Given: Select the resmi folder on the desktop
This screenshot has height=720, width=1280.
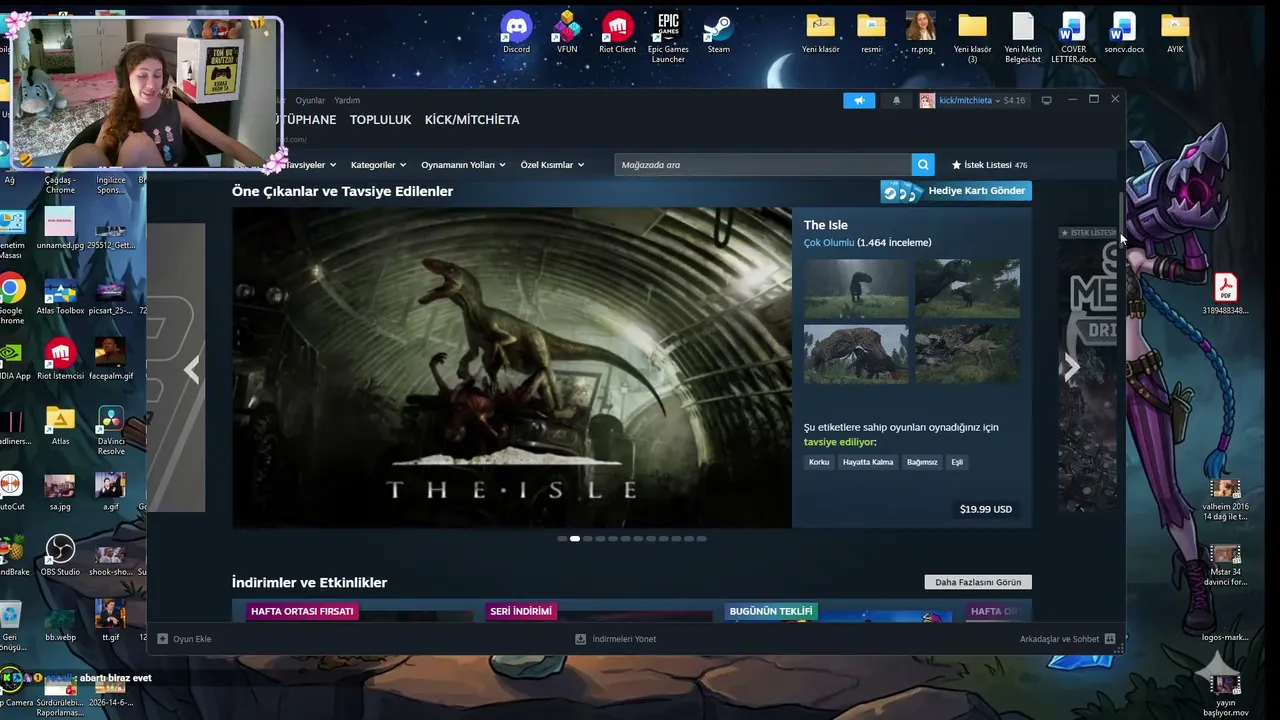Looking at the screenshot, I should coord(871,33).
